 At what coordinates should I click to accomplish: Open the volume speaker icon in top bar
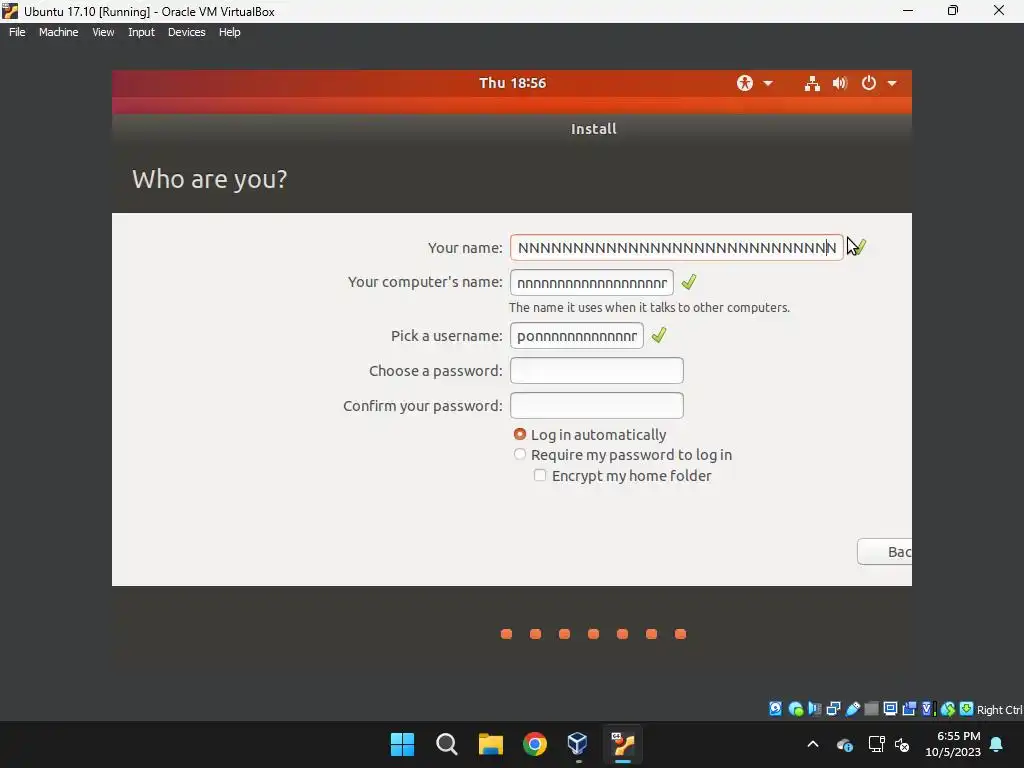(x=840, y=83)
